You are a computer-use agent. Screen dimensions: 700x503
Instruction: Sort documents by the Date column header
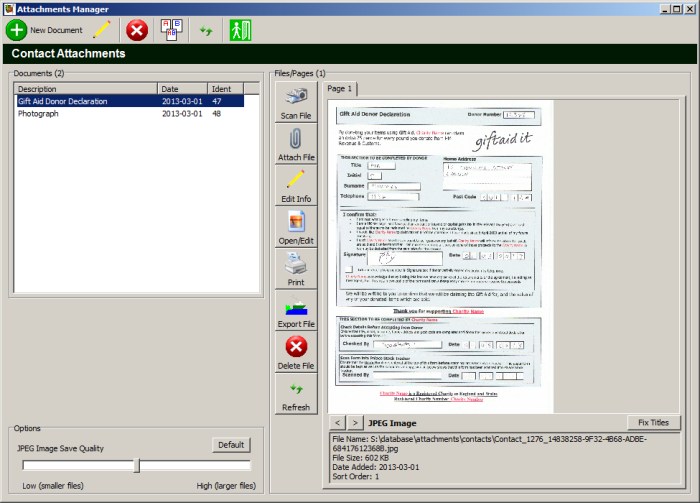[x=183, y=89]
